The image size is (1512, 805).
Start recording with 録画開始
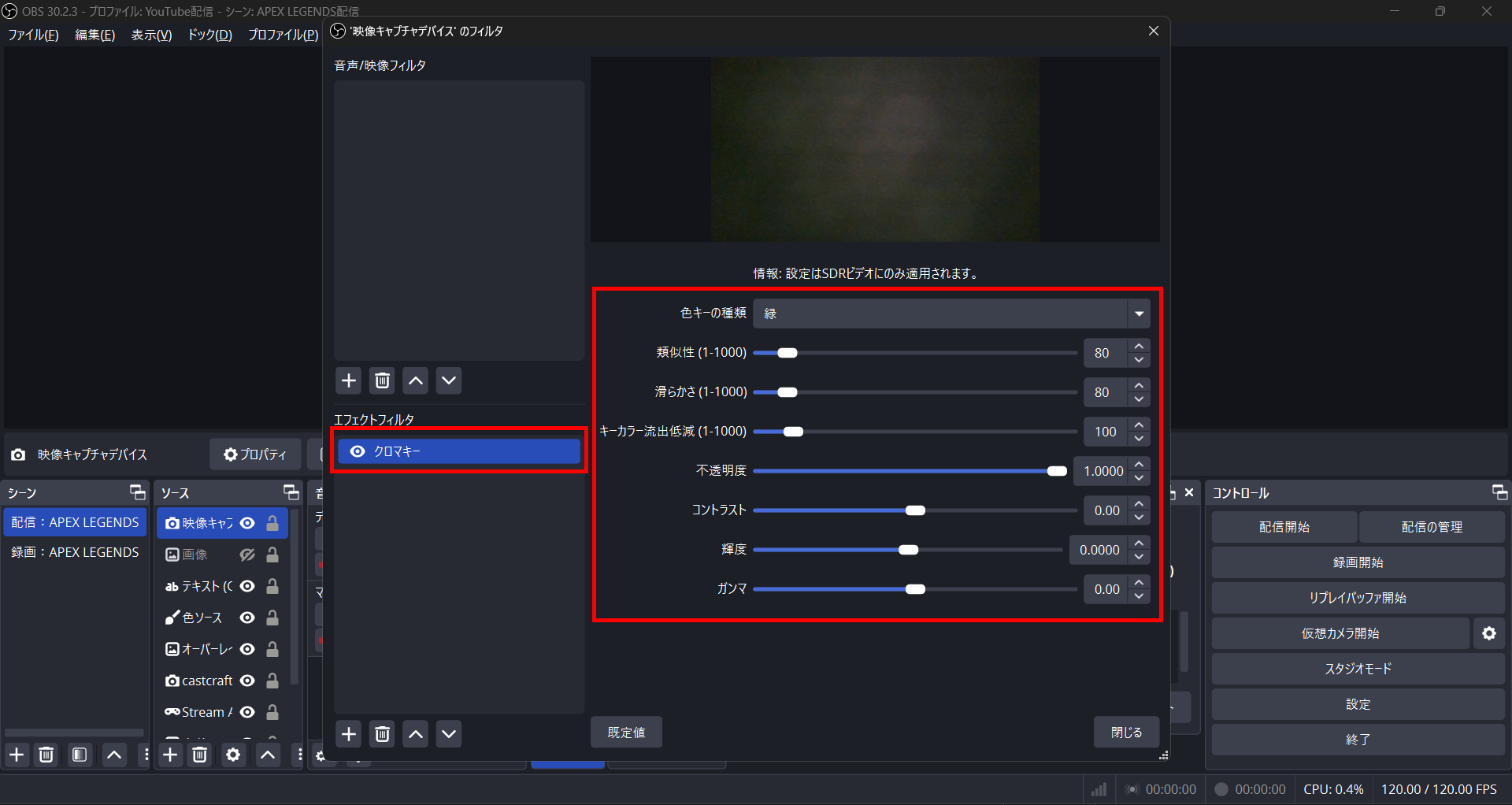point(1358,562)
